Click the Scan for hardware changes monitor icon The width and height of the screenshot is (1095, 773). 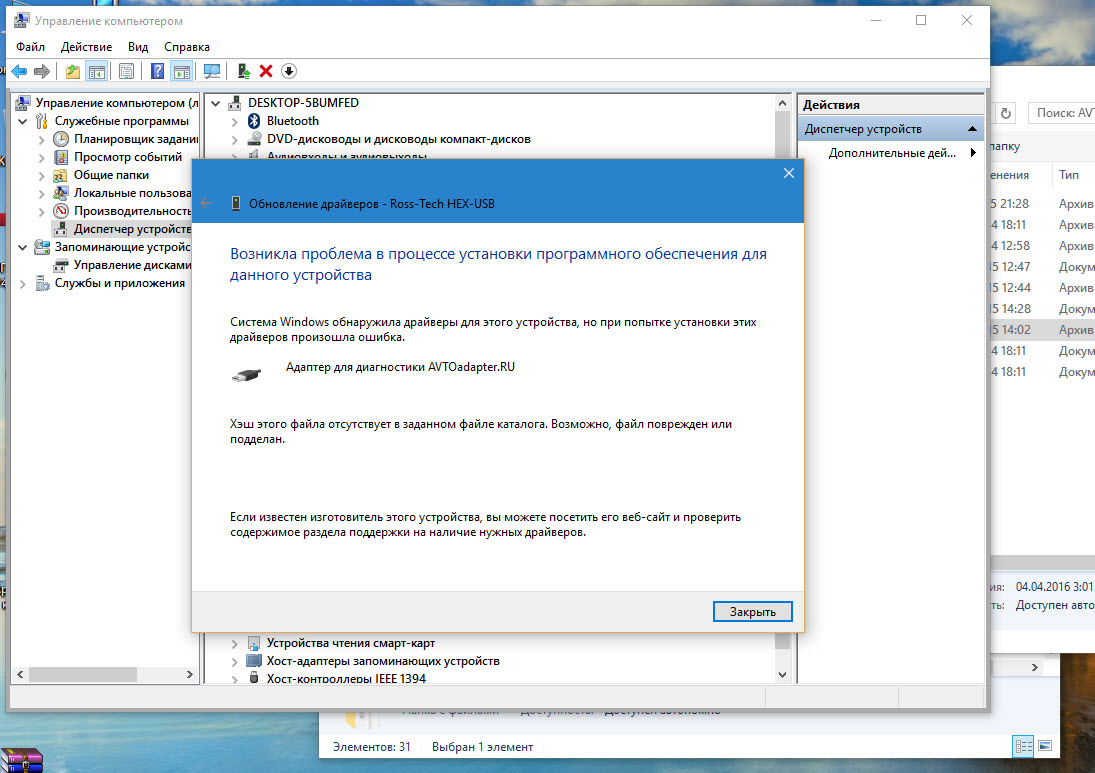211,71
